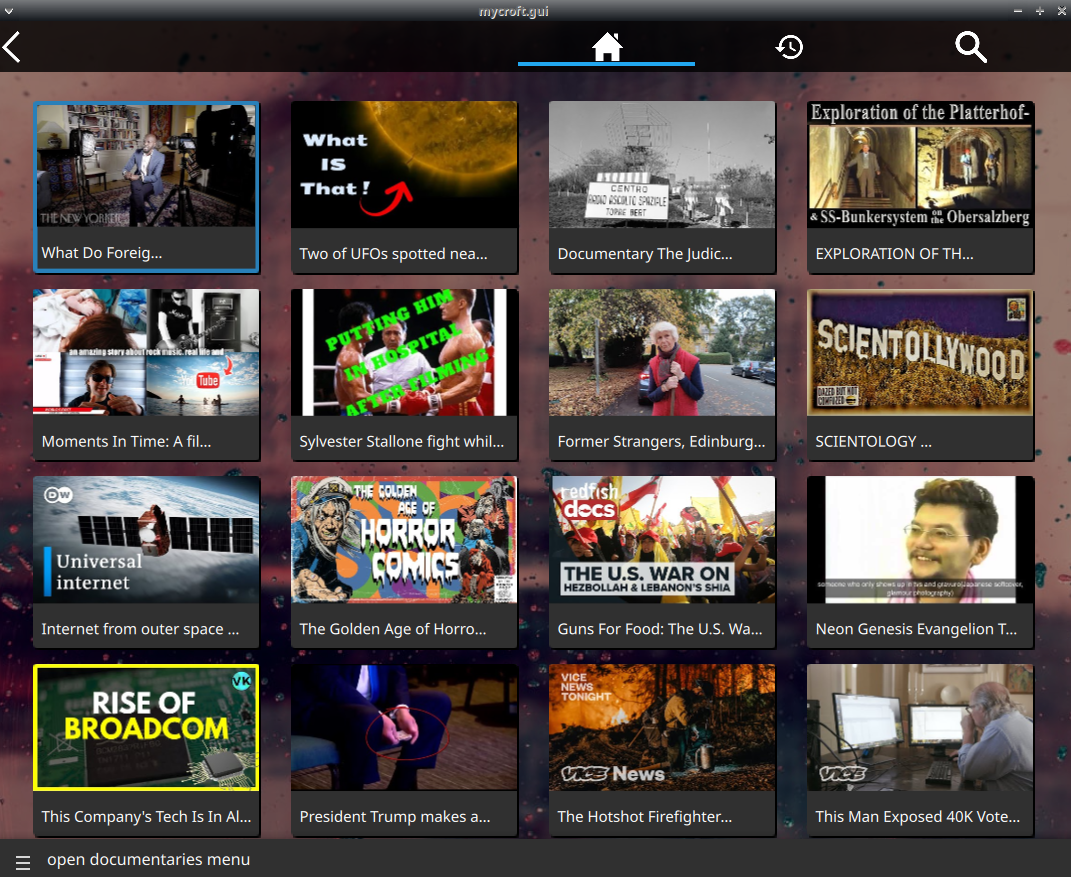Click 'President Trump makes a...' title text
This screenshot has height=877, width=1071.
point(395,817)
